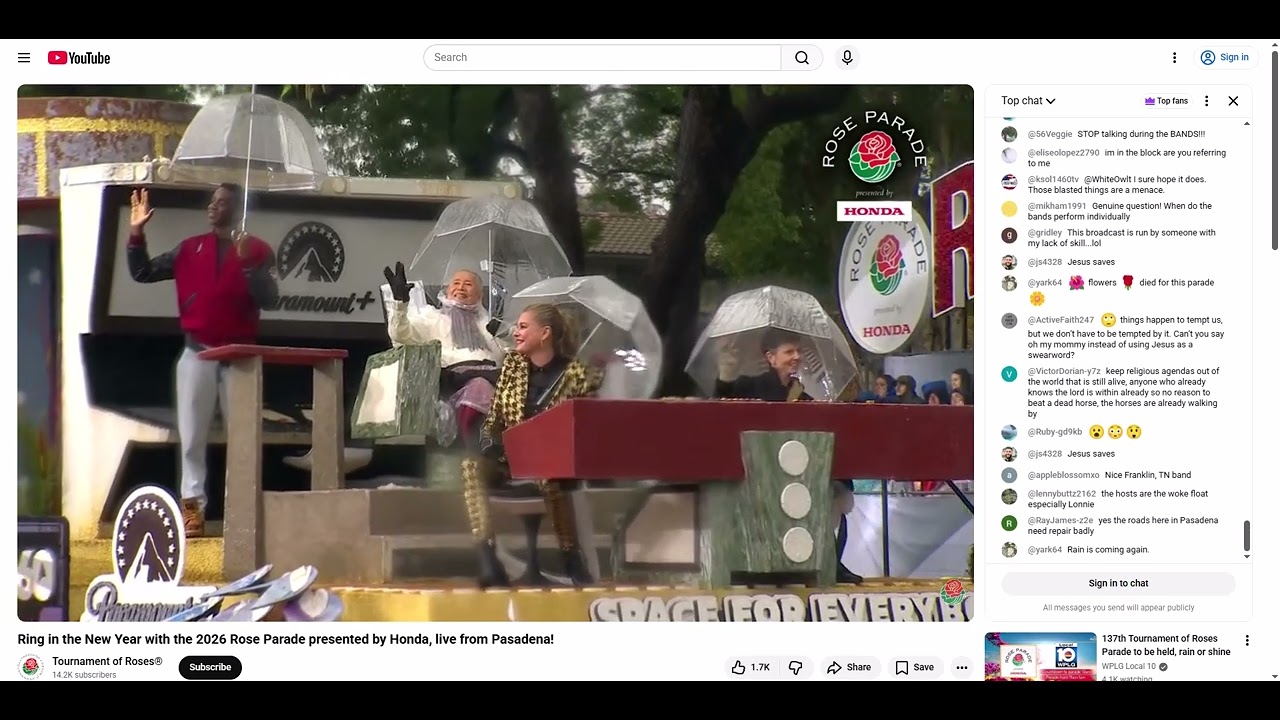Viewport: 1280px width, 720px height.
Task: Close the live chat panel
Action: pyautogui.click(x=1233, y=101)
